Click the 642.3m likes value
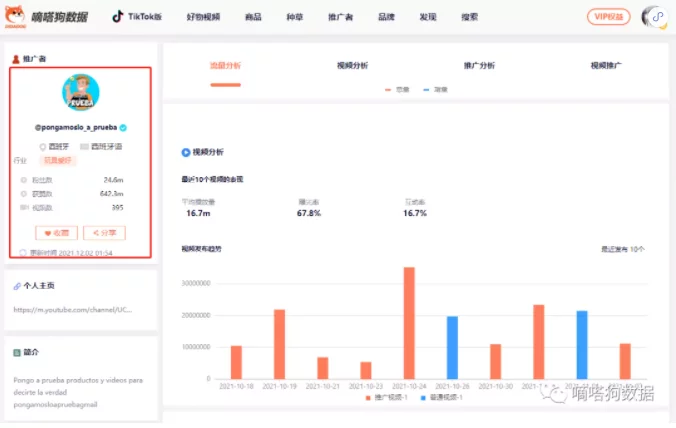 coord(112,194)
